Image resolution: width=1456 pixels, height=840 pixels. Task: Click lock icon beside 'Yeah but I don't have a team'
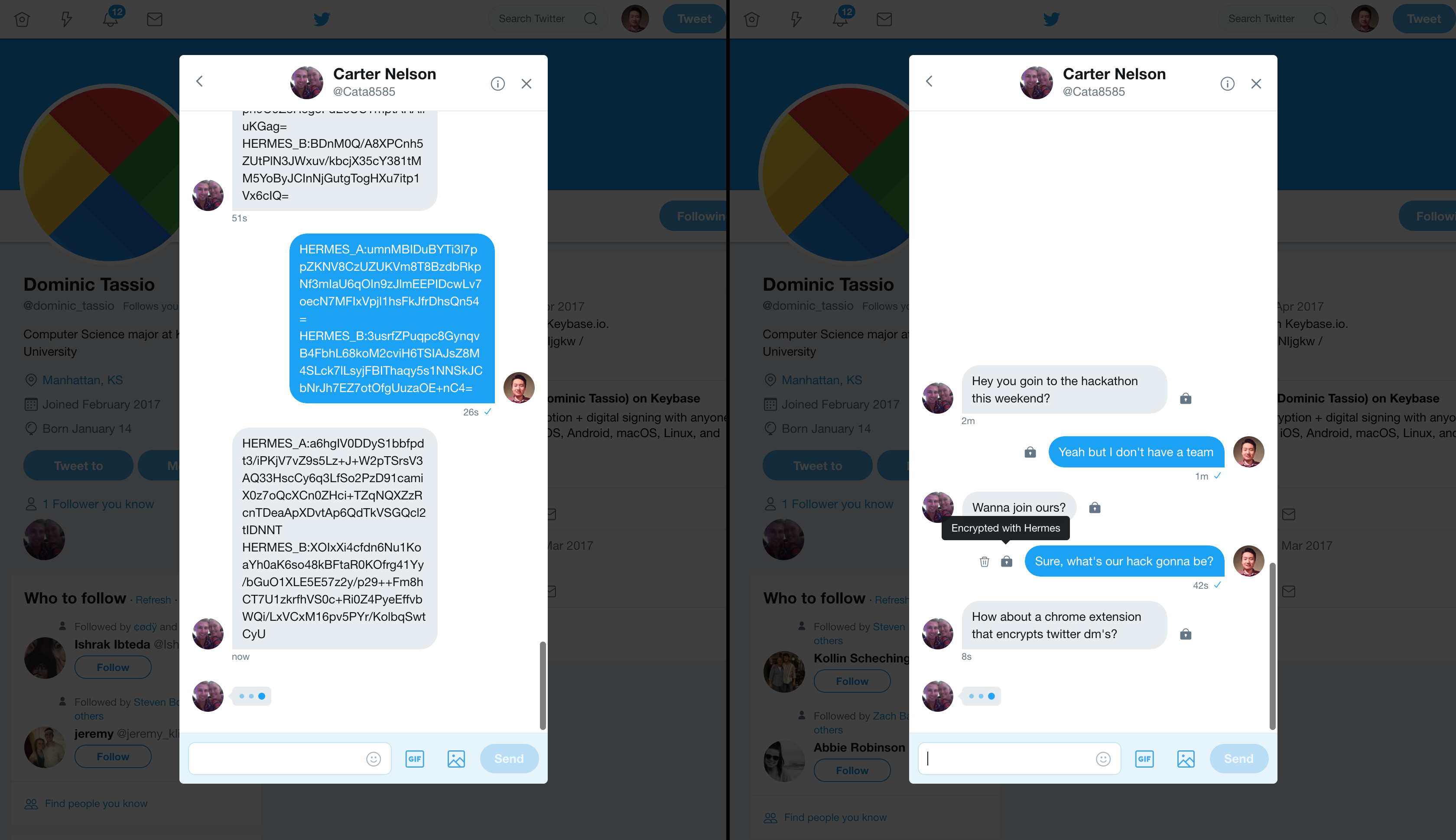pyautogui.click(x=1030, y=452)
